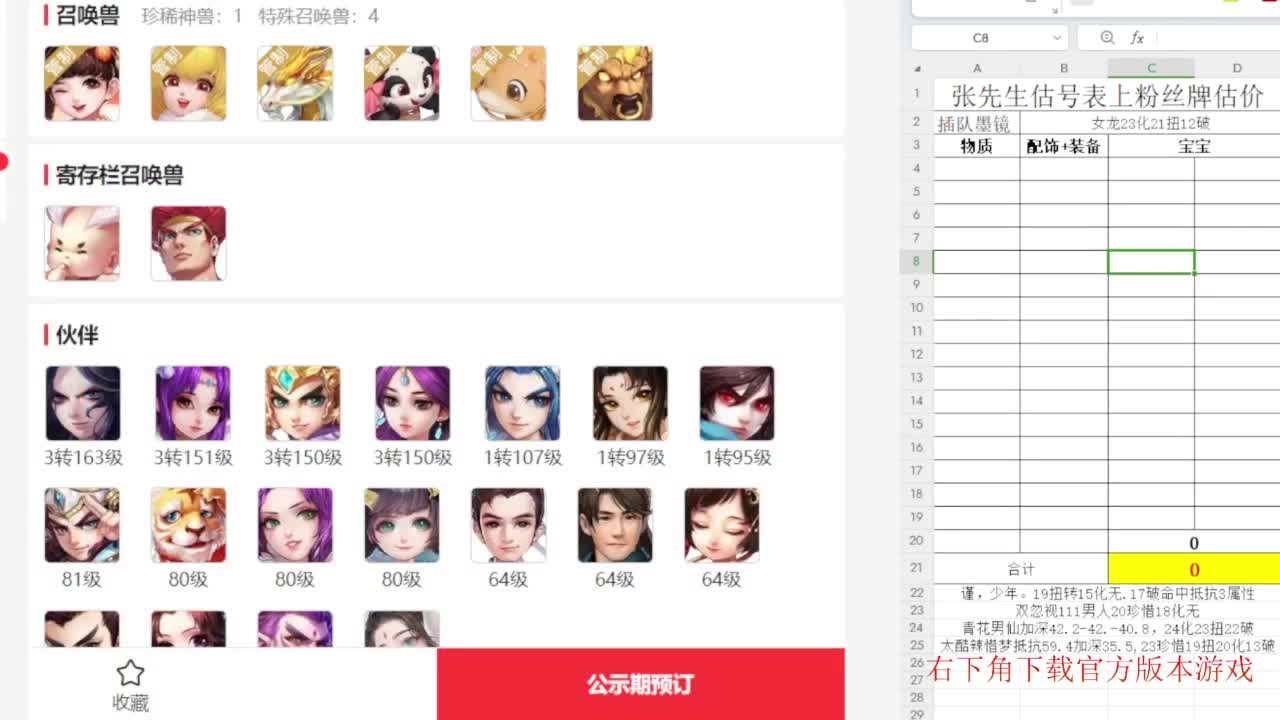Screen dimensions: 1280x720
Task: Select column C header
Action: coord(1151,68)
